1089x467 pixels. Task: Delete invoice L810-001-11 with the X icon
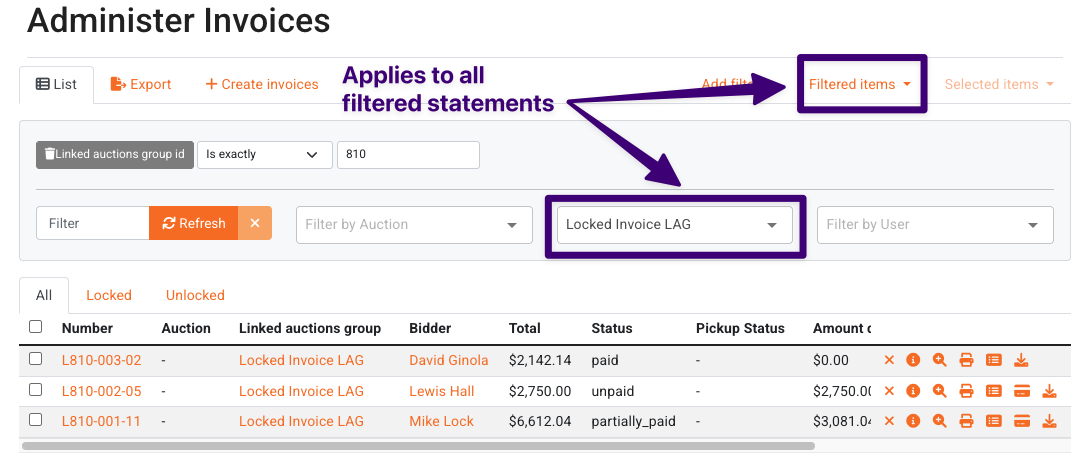(x=888, y=421)
